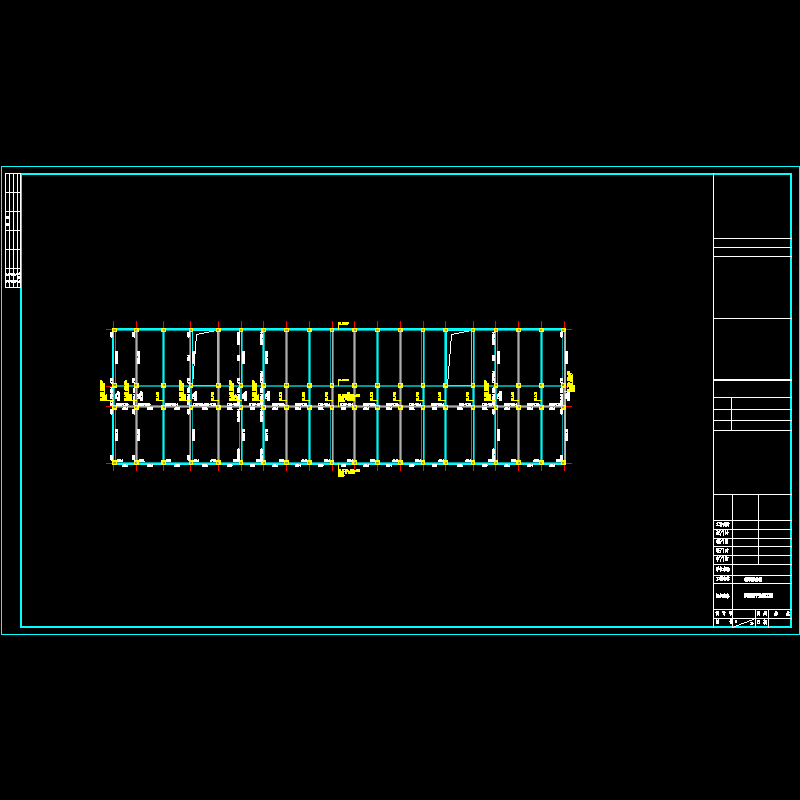
Task: Select the yellow annotation below the plan's bottom beam
Action: coord(348,471)
